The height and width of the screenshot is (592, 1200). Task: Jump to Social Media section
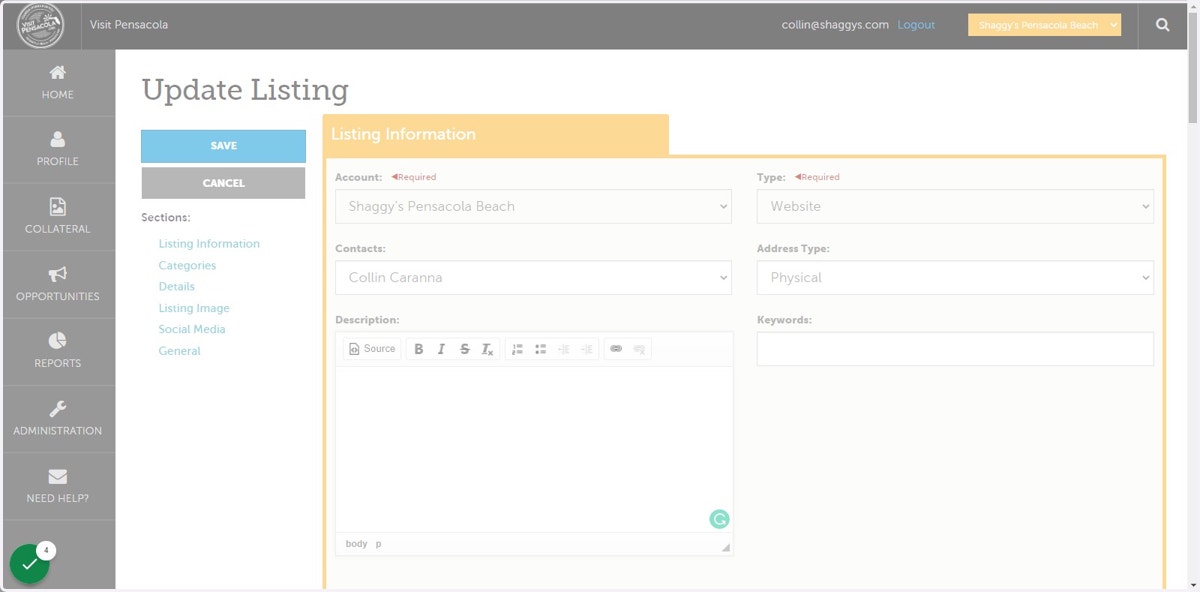coord(192,329)
